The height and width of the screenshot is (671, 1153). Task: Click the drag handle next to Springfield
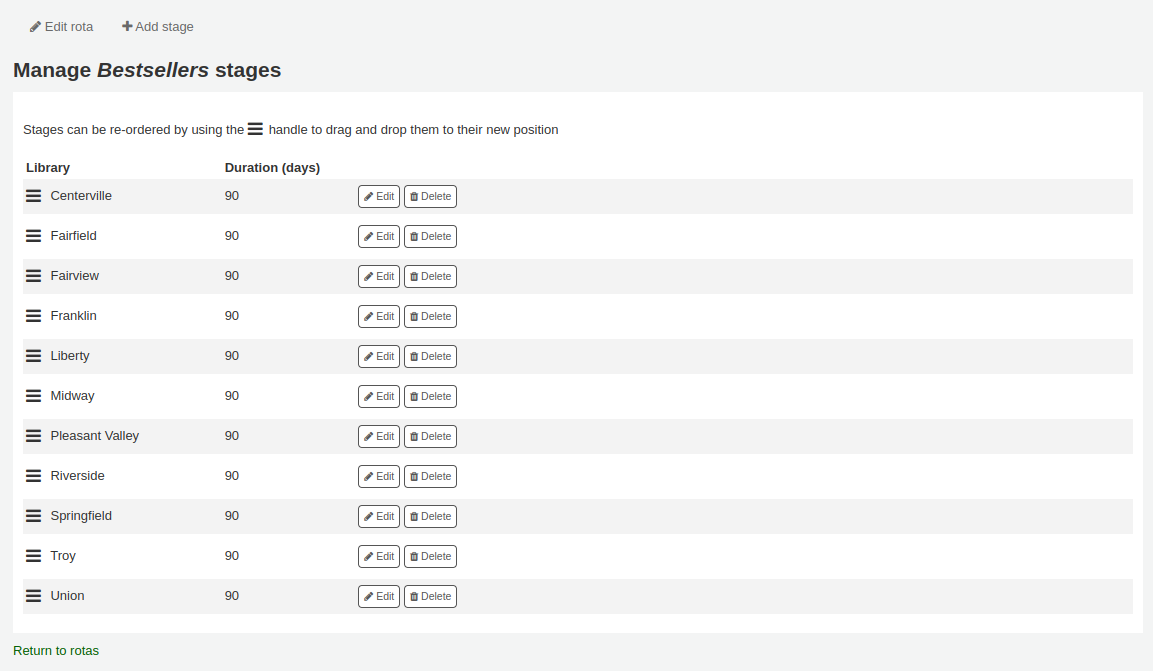click(x=33, y=516)
